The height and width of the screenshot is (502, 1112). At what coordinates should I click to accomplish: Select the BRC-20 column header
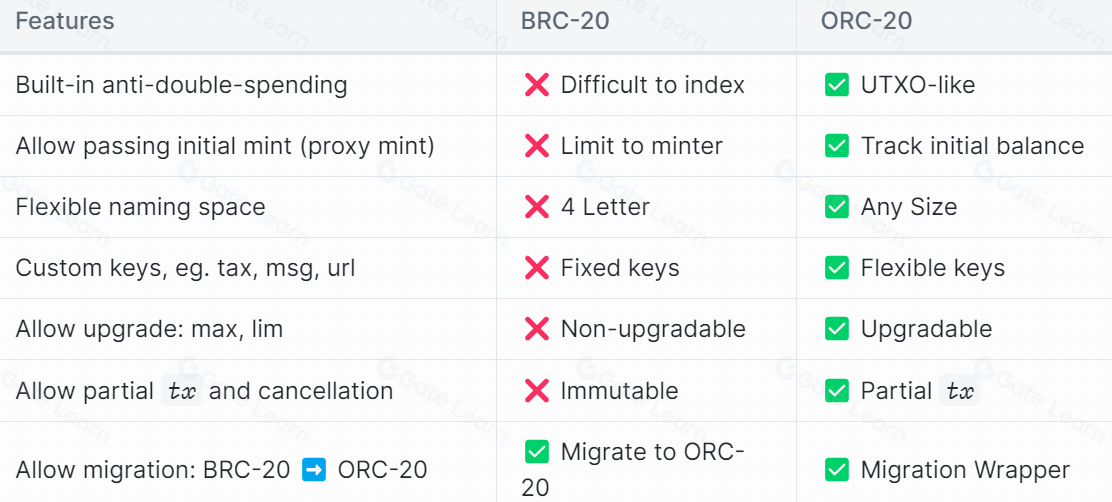(565, 21)
